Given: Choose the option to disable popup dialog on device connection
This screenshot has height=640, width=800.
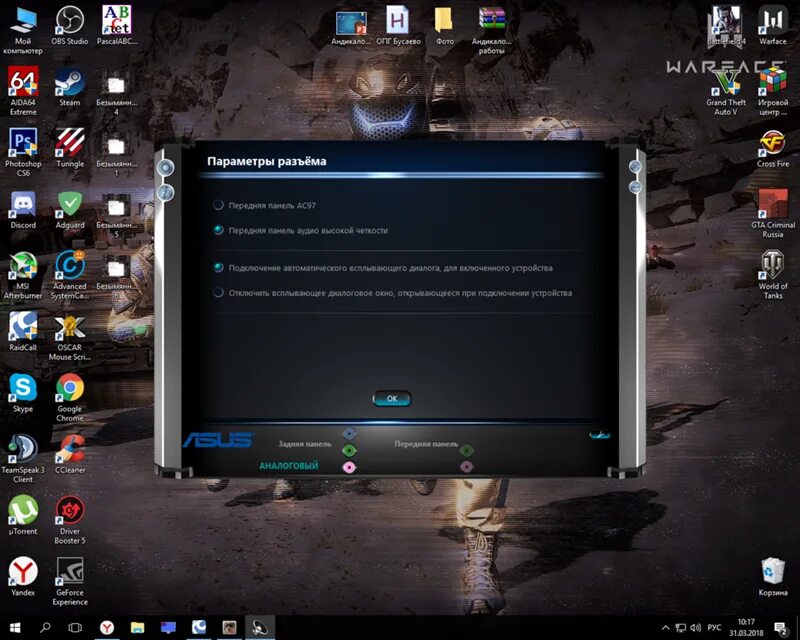Looking at the screenshot, I should 218,292.
